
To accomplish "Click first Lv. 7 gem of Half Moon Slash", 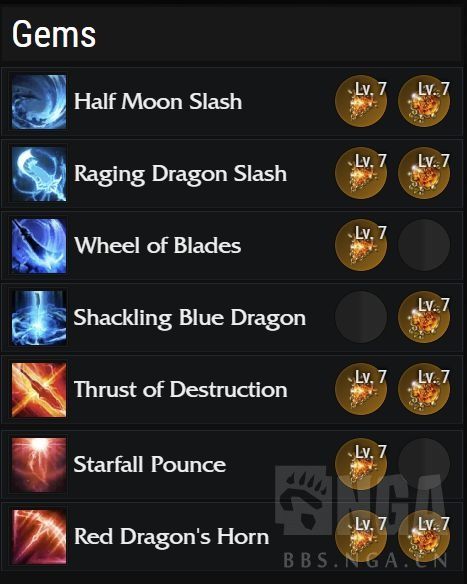I will click(x=361, y=101).
